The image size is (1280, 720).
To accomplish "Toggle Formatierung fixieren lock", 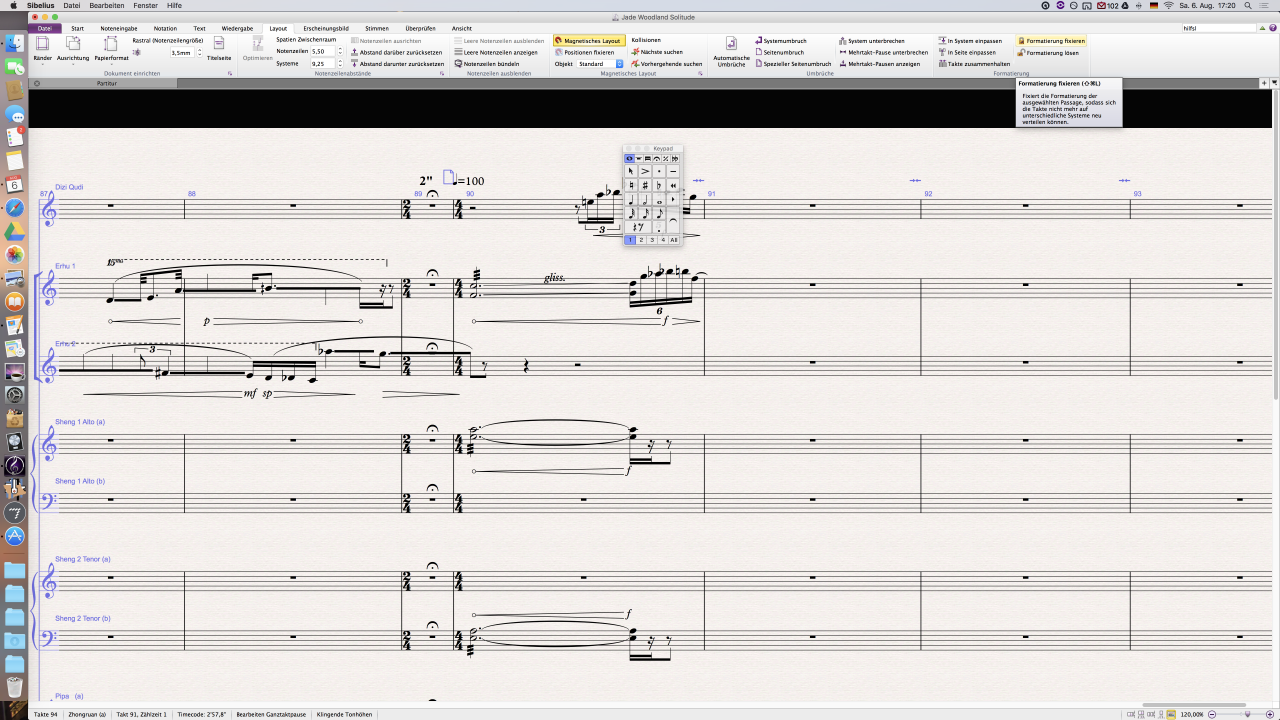I will point(1051,41).
